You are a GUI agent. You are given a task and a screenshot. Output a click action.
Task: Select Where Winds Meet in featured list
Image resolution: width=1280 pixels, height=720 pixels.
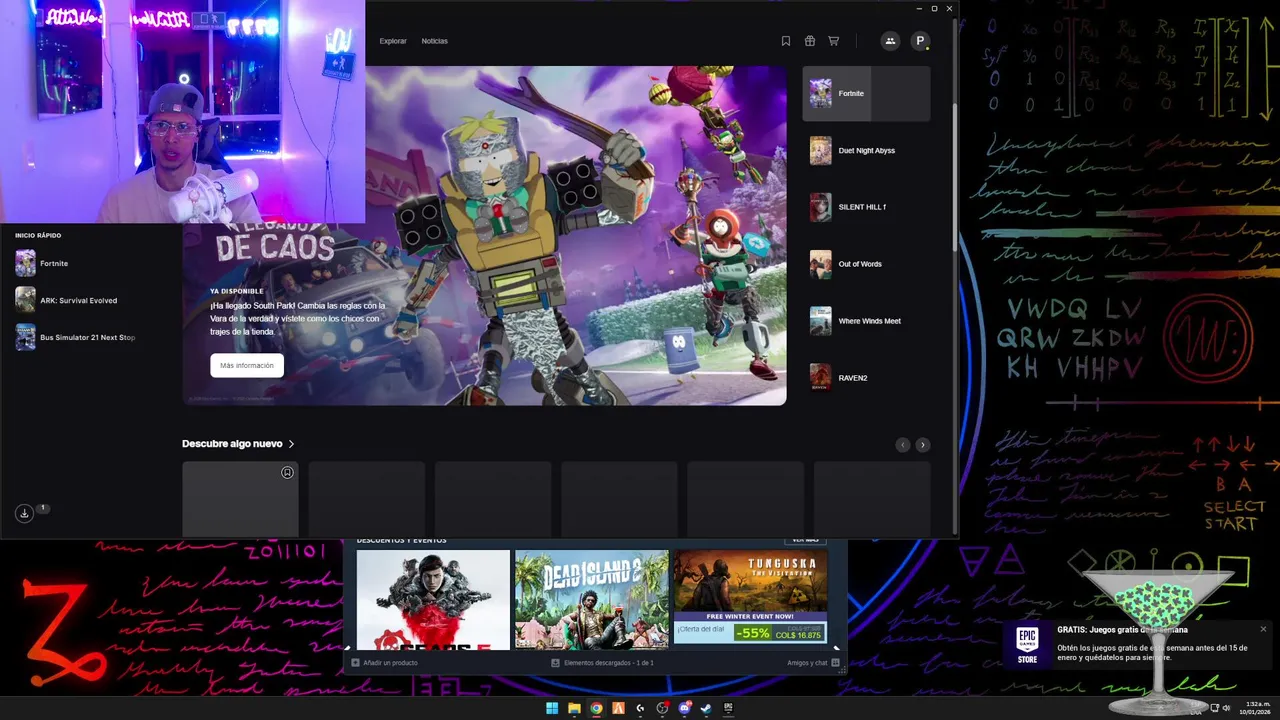[x=866, y=321]
